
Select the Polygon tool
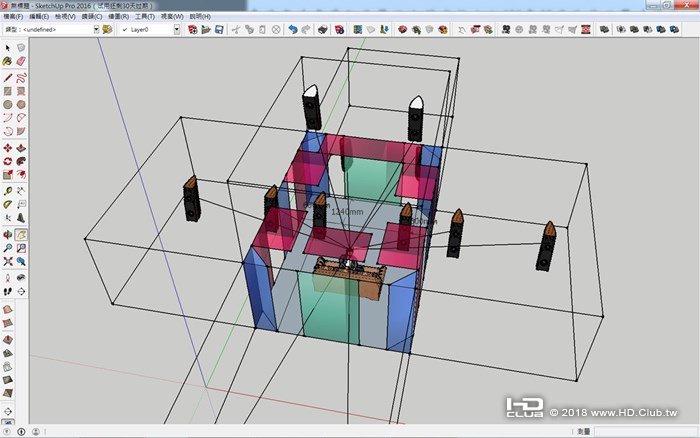coord(21,104)
